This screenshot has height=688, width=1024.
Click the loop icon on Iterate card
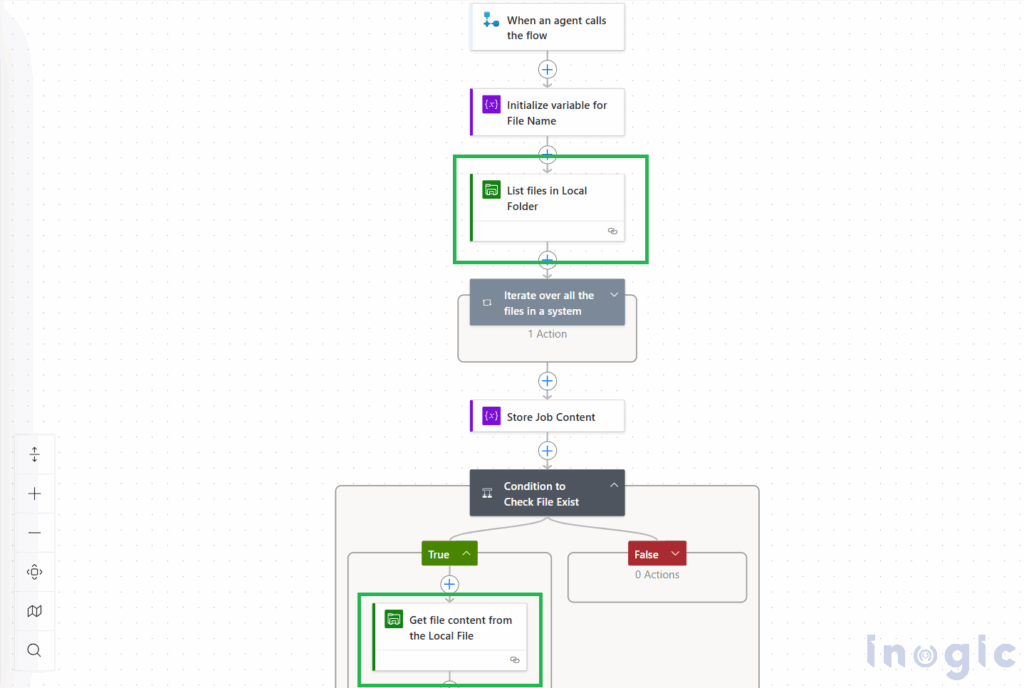pyautogui.click(x=488, y=302)
